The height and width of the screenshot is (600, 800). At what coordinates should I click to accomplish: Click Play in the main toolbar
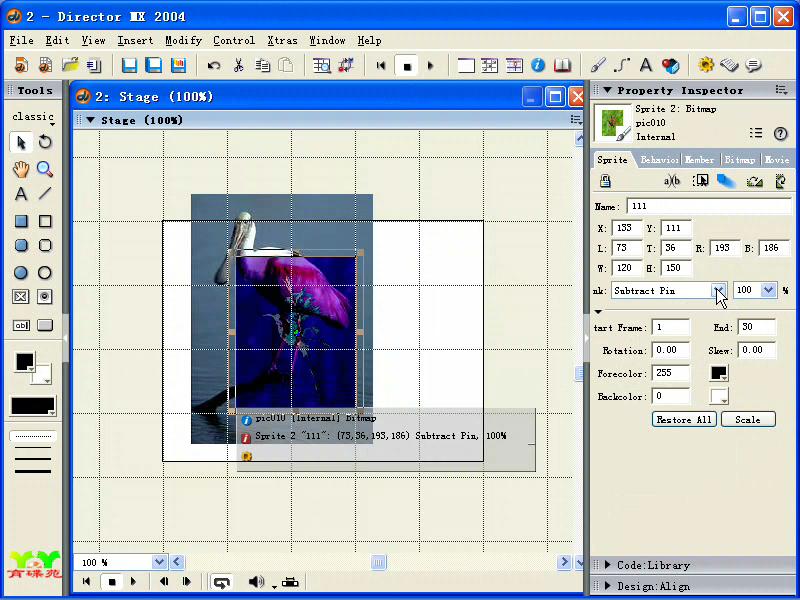(431, 65)
